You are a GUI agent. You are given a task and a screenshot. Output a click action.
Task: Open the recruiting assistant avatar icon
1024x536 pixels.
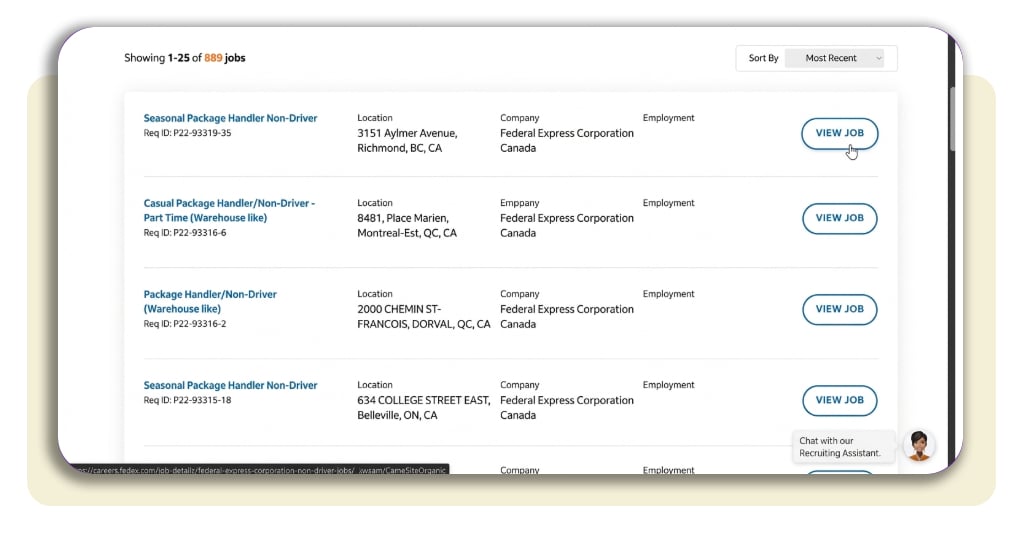[x=920, y=446]
